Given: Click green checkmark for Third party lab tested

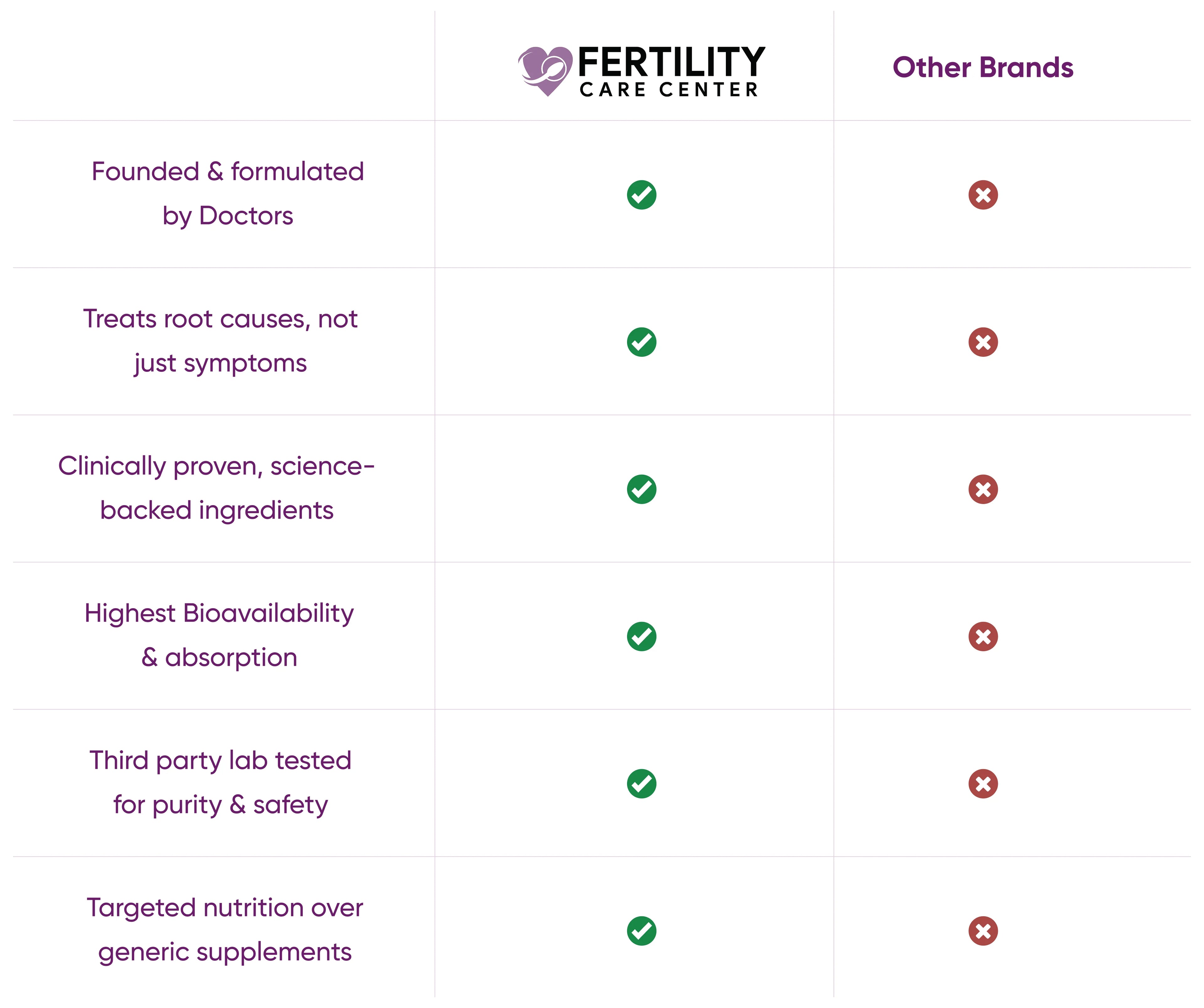Looking at the screenshot, I should coord(642,784).
